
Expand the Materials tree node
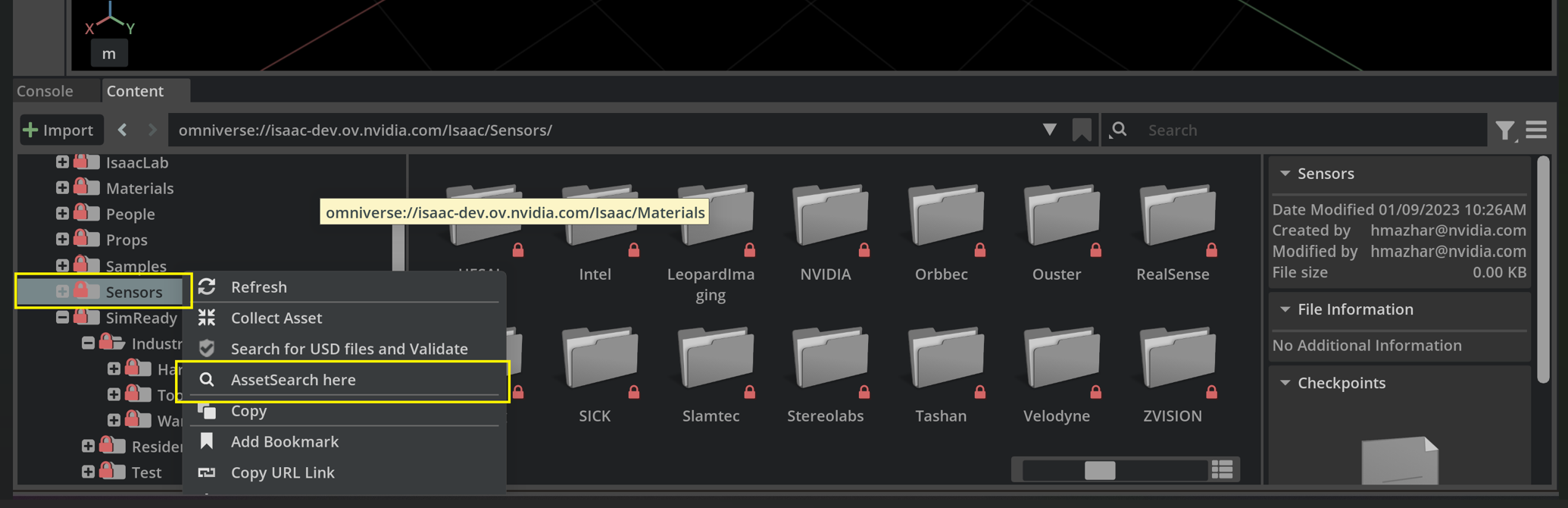62,187
